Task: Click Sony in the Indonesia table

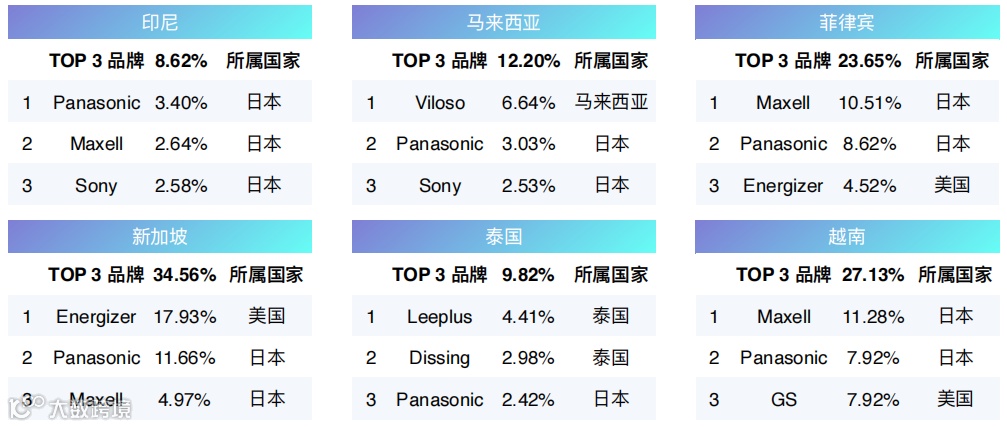Action: click(x=96, y=186)
